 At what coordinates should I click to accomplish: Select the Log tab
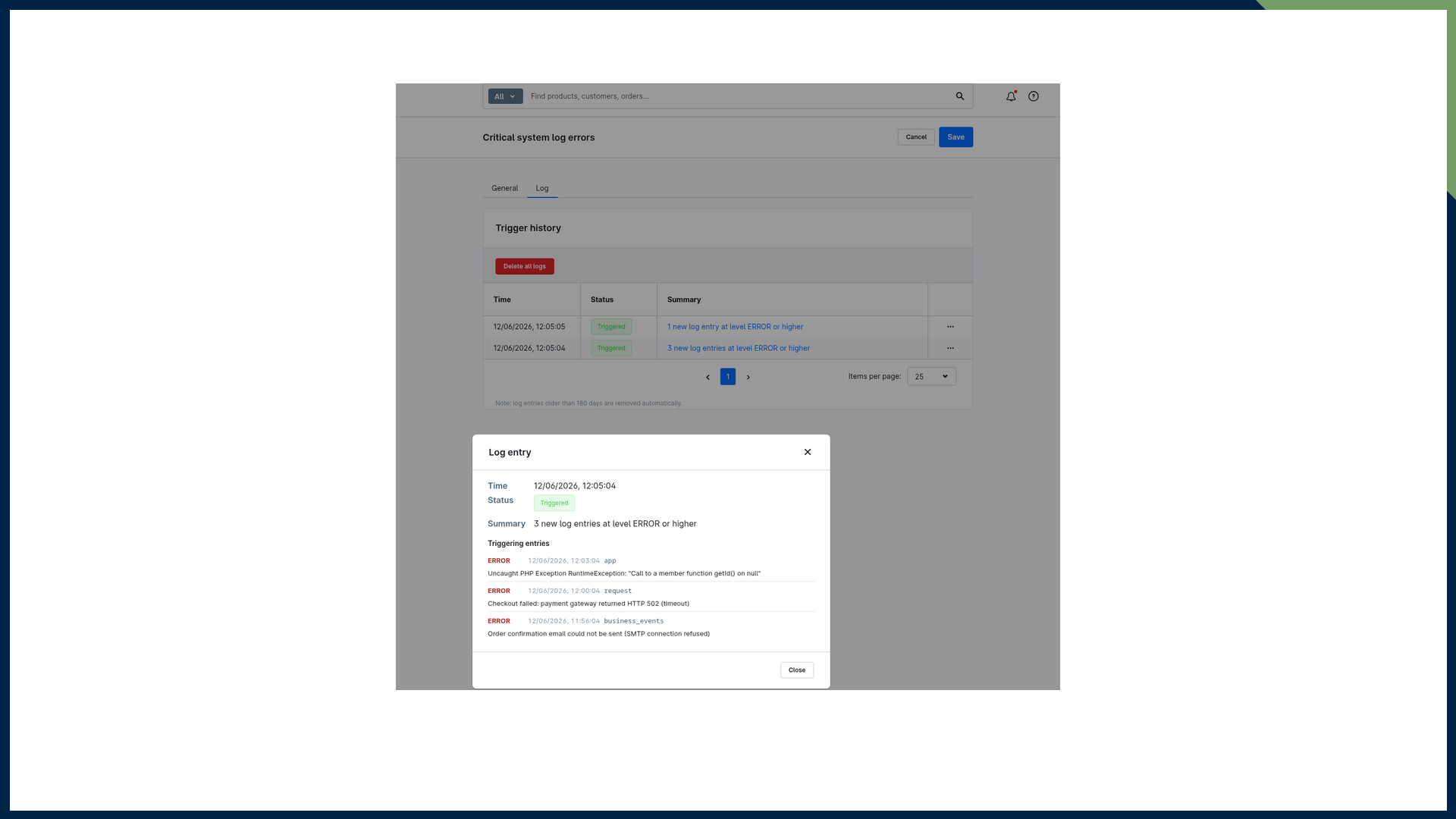[x=542, y=188]
